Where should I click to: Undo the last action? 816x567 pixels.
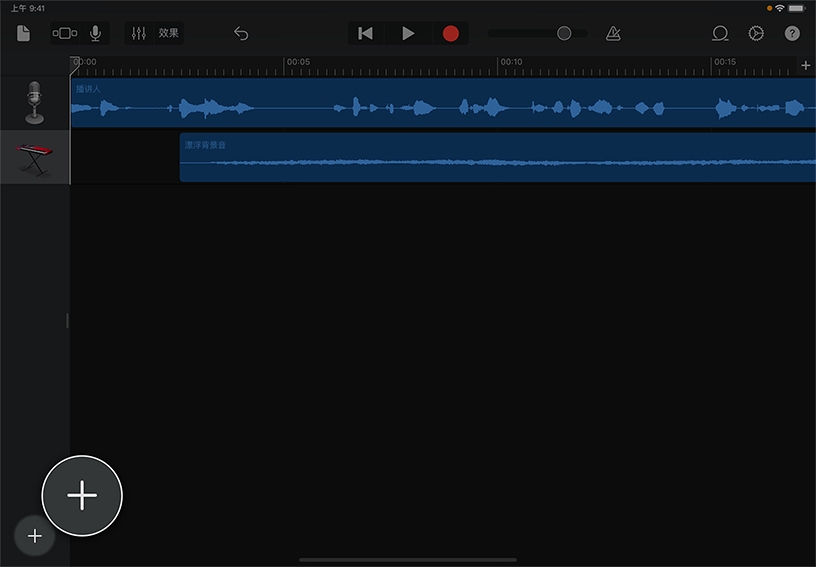point(241,33)
